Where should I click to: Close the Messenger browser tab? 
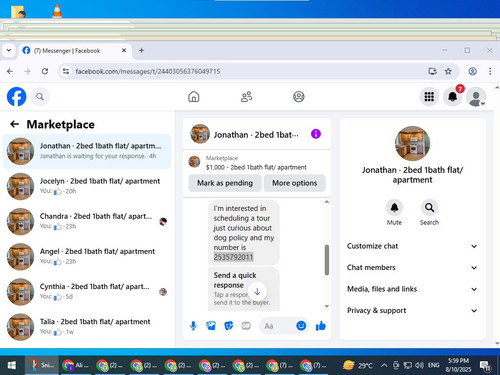(124, 50)
